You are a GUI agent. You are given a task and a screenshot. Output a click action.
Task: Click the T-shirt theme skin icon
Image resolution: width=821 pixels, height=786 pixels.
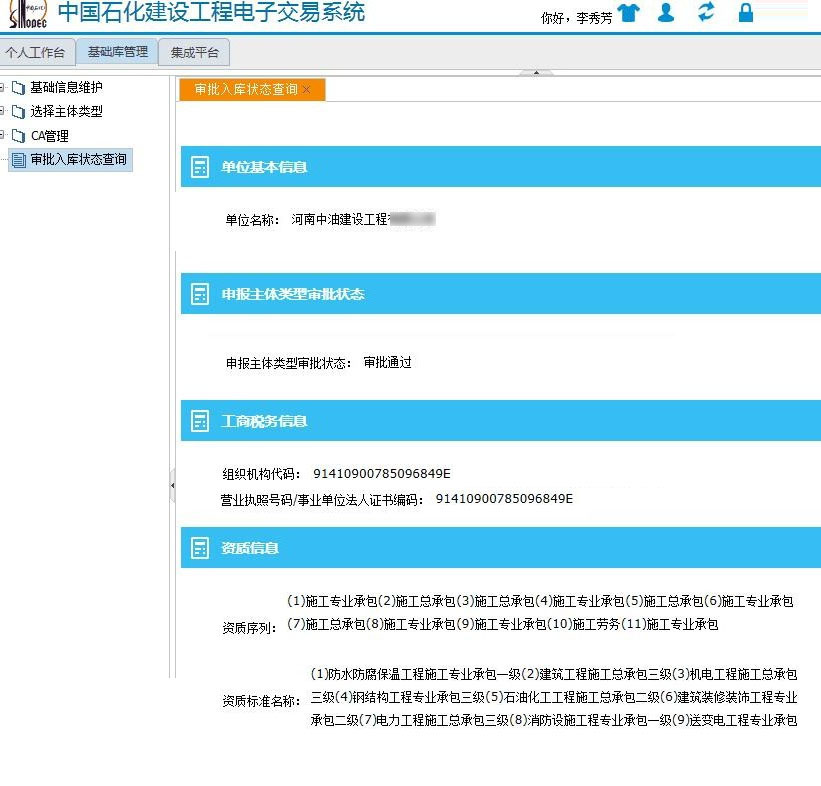point(628,13)
